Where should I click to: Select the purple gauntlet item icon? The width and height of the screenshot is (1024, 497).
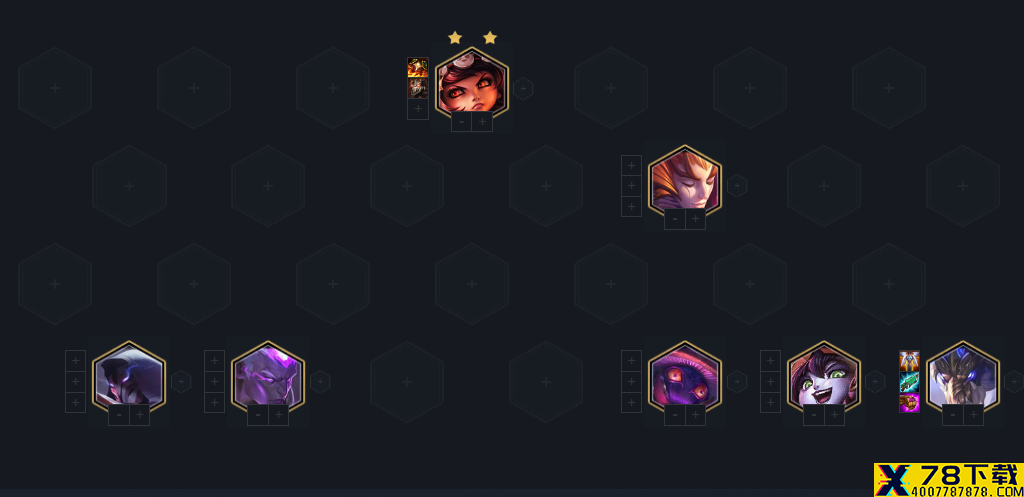tap(909, 402)
